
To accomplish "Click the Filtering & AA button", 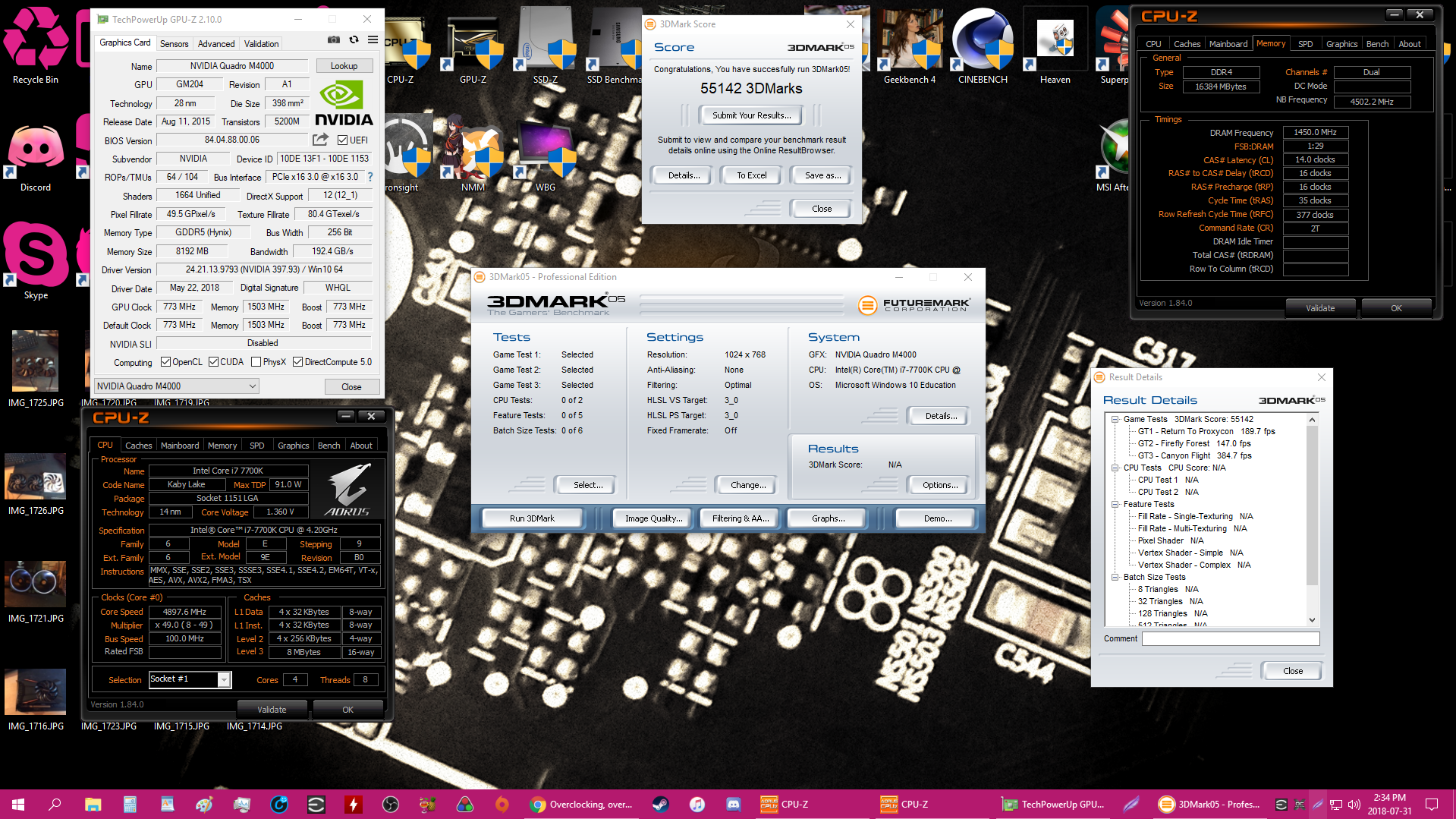I will coord(741,518).
